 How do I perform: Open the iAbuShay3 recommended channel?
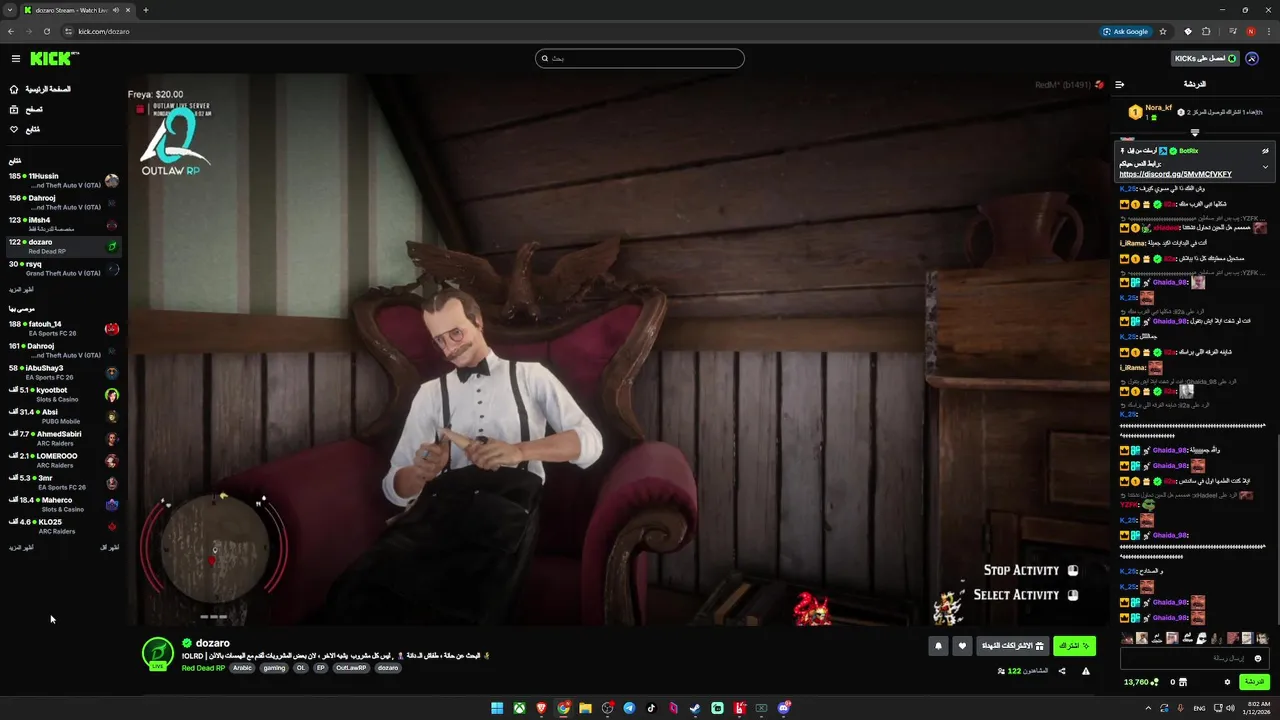[x=63, y=372]
